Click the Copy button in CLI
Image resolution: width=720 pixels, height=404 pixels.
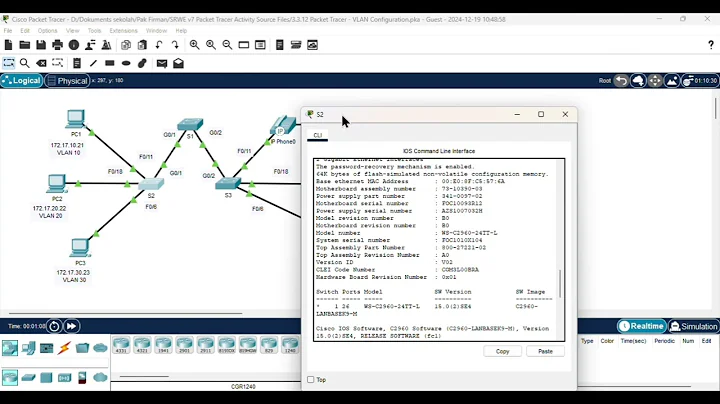click(502, 351)
